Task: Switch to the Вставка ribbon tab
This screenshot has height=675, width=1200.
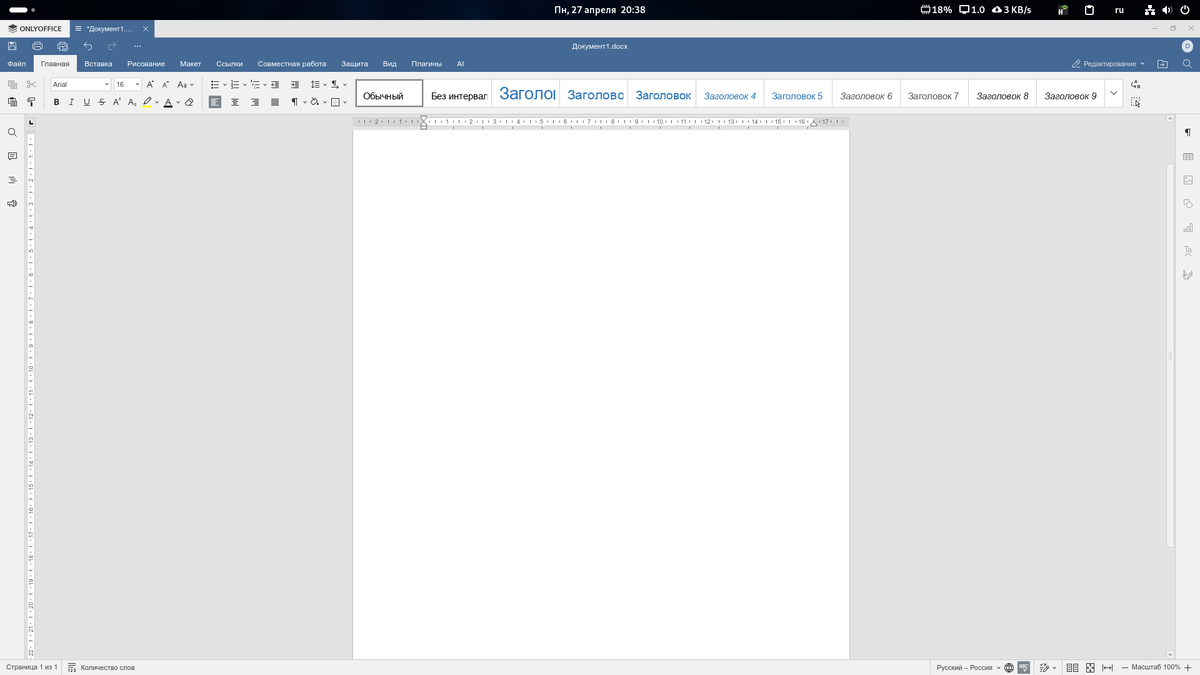Action: 97,63
